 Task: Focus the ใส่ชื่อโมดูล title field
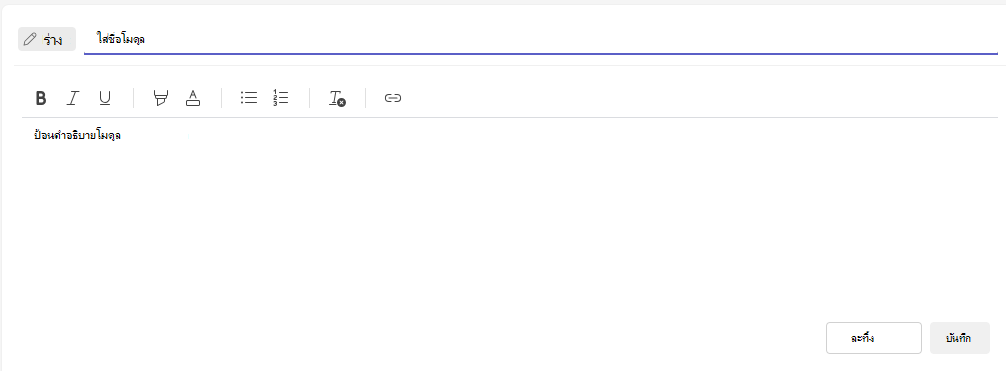pyautogui.click(x=540, y=40)
